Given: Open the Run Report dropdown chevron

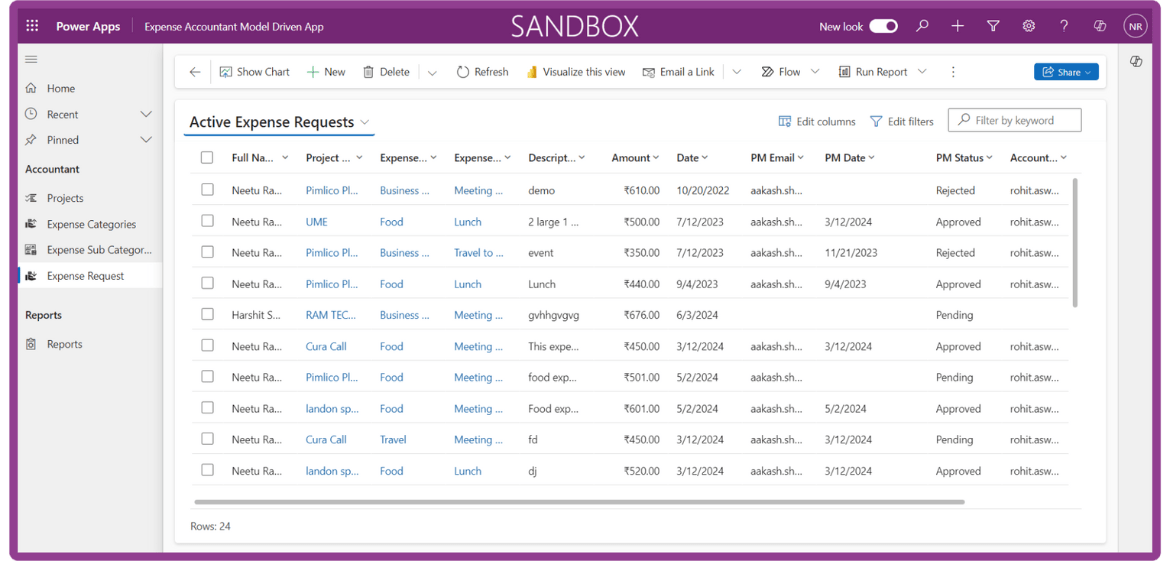Looking at the screenshot, I should (922, 72).
